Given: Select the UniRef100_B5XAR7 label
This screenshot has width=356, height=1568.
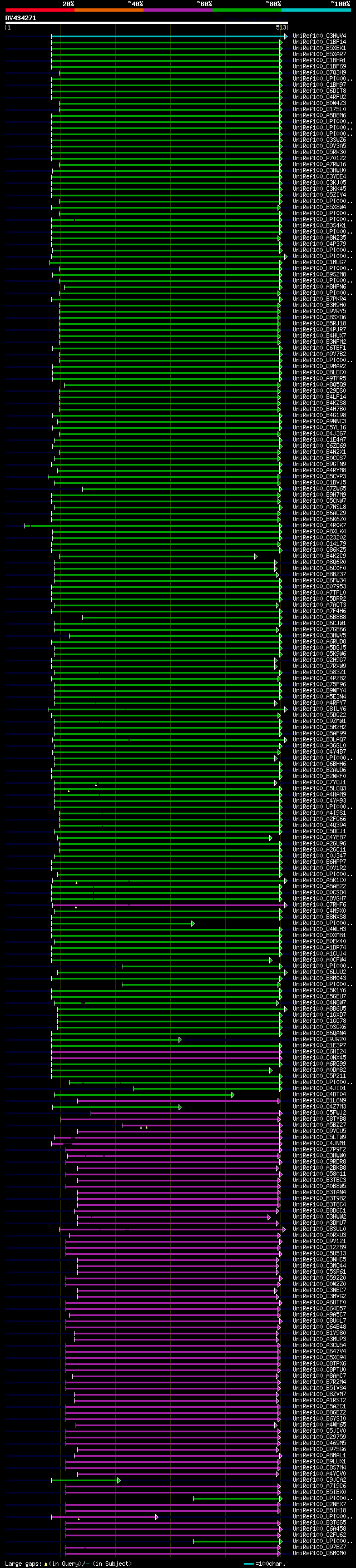Looking at the screenshot, I should point(319,54).
